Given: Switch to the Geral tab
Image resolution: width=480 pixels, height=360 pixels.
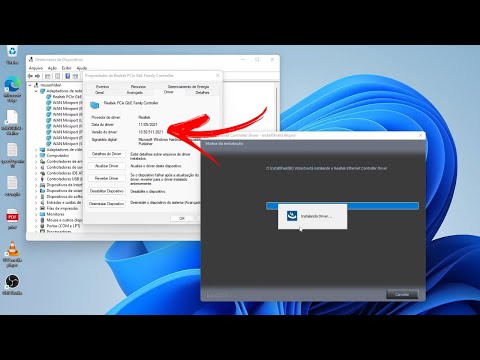Looking at the screenshot, I should [100, 93].
